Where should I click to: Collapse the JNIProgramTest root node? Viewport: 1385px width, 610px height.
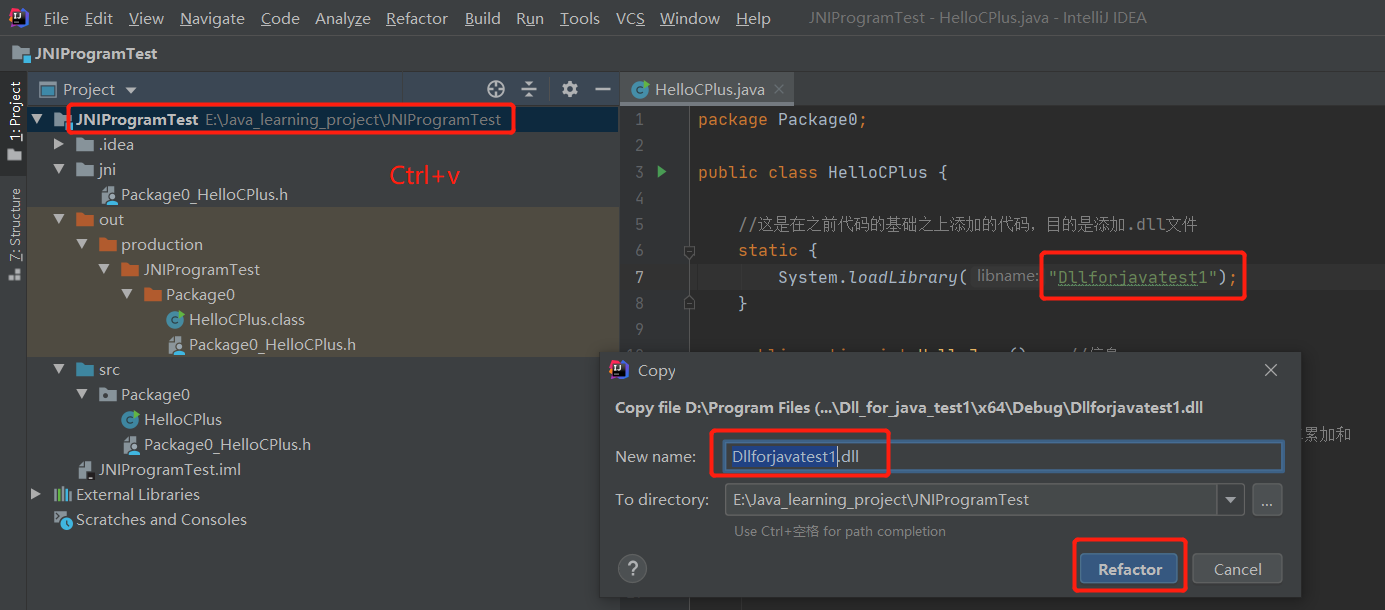pos(37,119)
